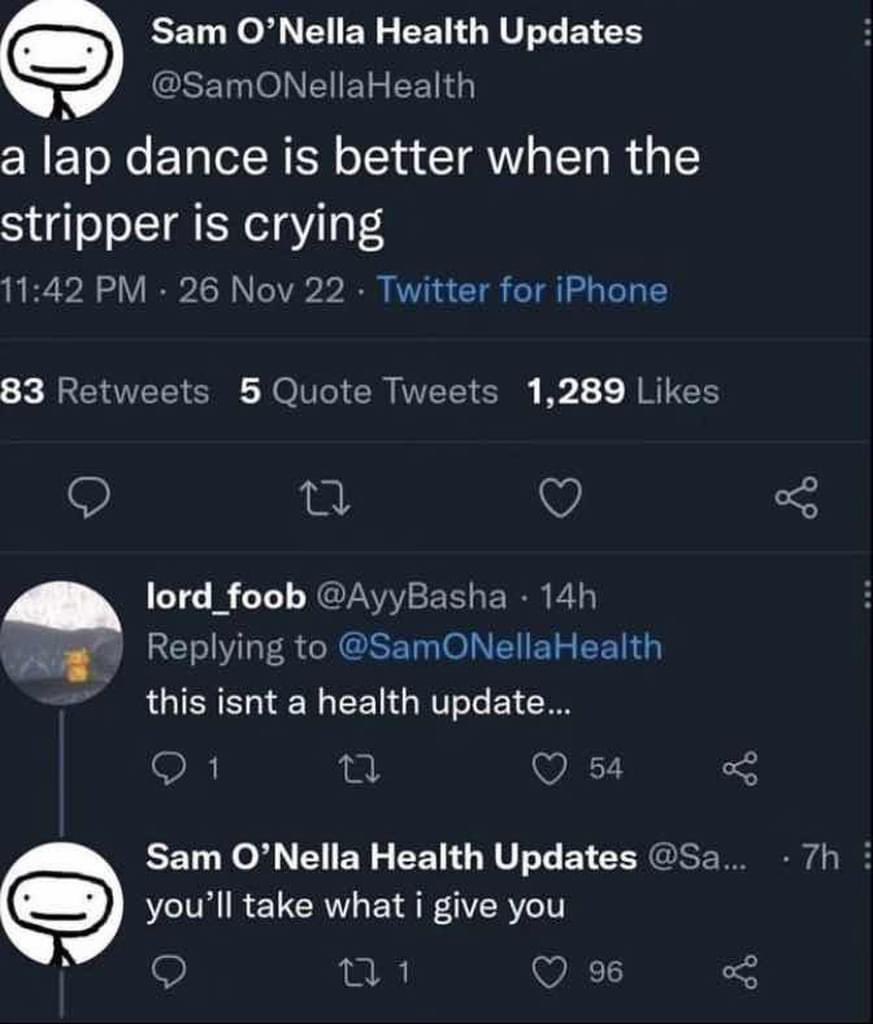Reply to the "you'll take what i give you" tweet
873x1024 pixels.
click(168, 972)
